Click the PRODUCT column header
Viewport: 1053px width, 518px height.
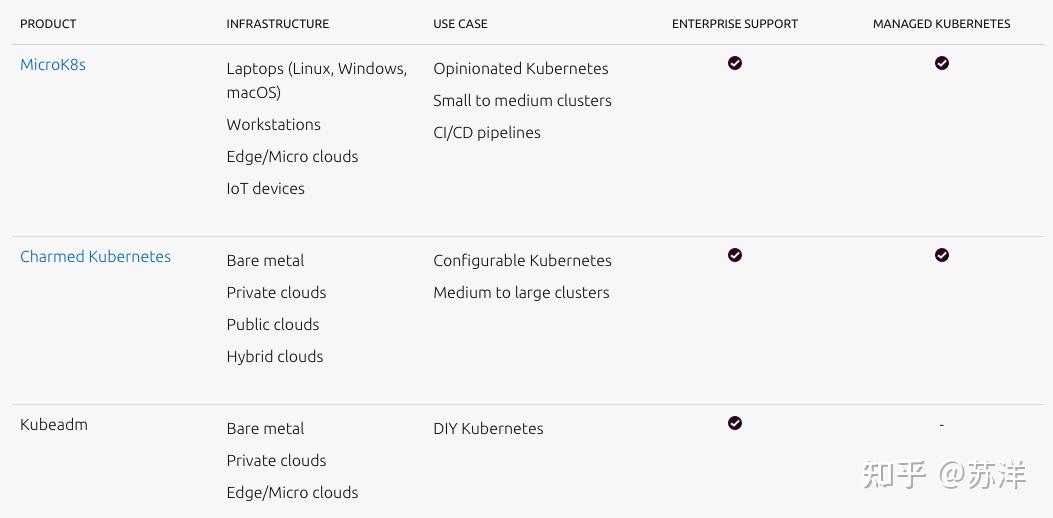click(48, 24)
